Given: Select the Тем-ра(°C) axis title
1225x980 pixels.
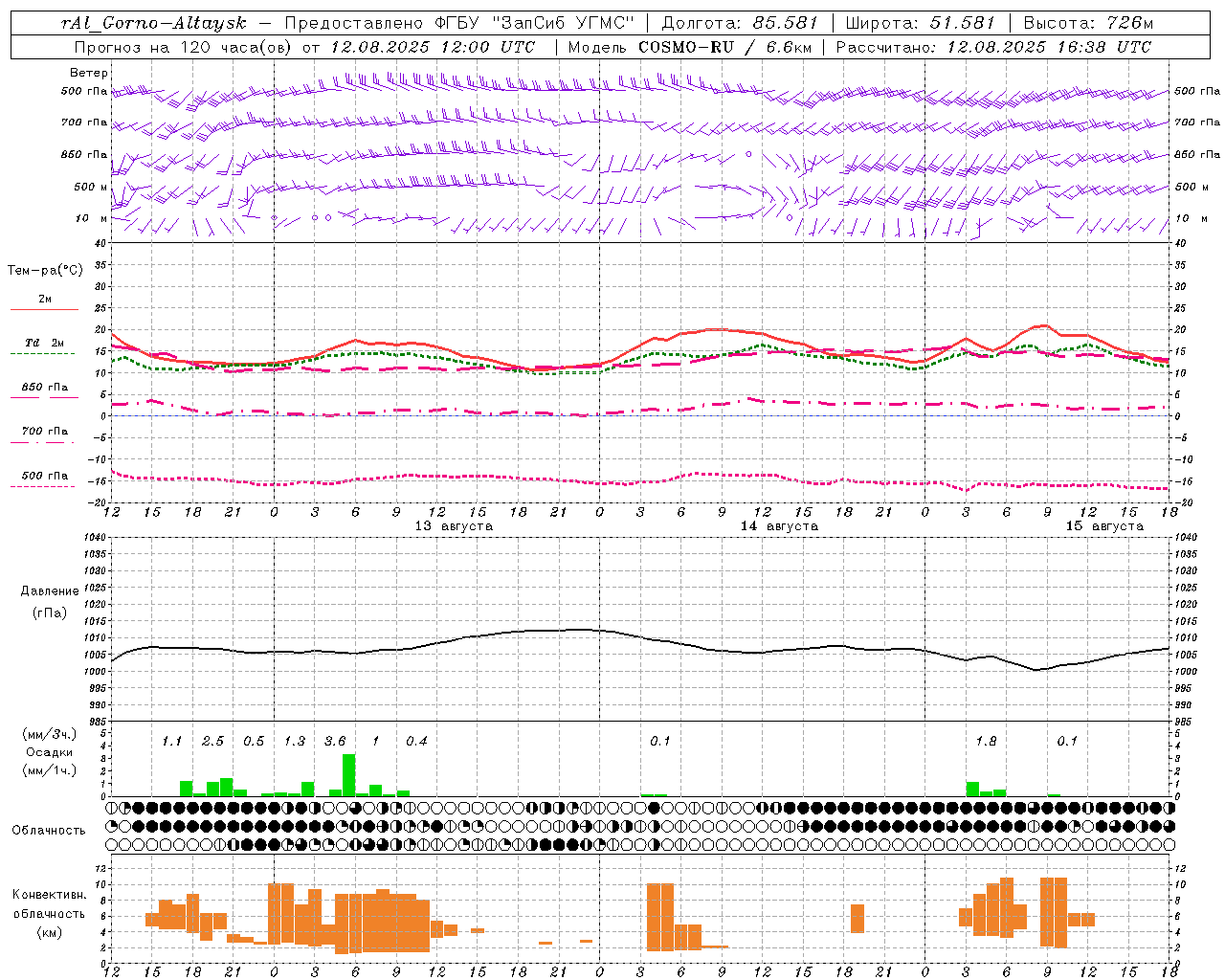Looking at the screenshot, I should (x=45, y=271).
